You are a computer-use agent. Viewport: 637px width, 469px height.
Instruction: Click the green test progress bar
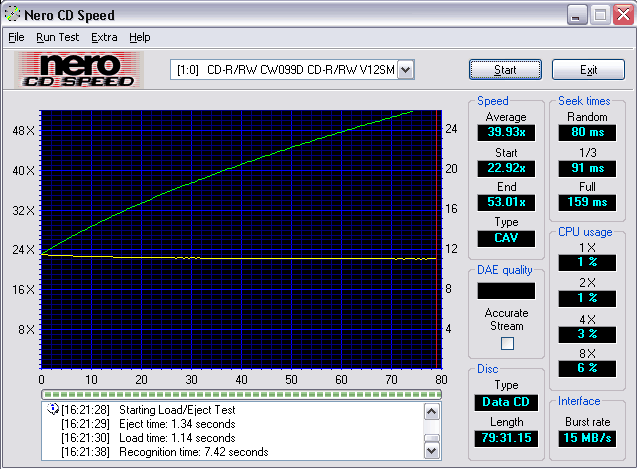(241, 394)
